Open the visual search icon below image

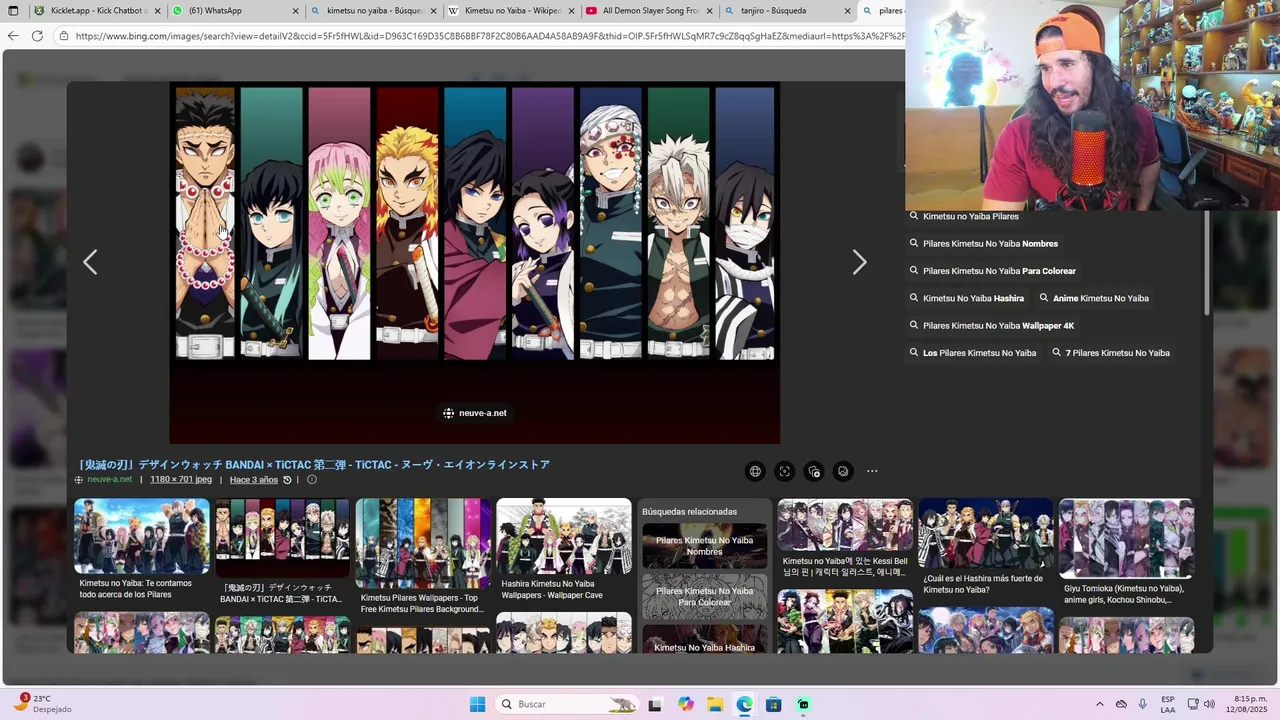785,471
